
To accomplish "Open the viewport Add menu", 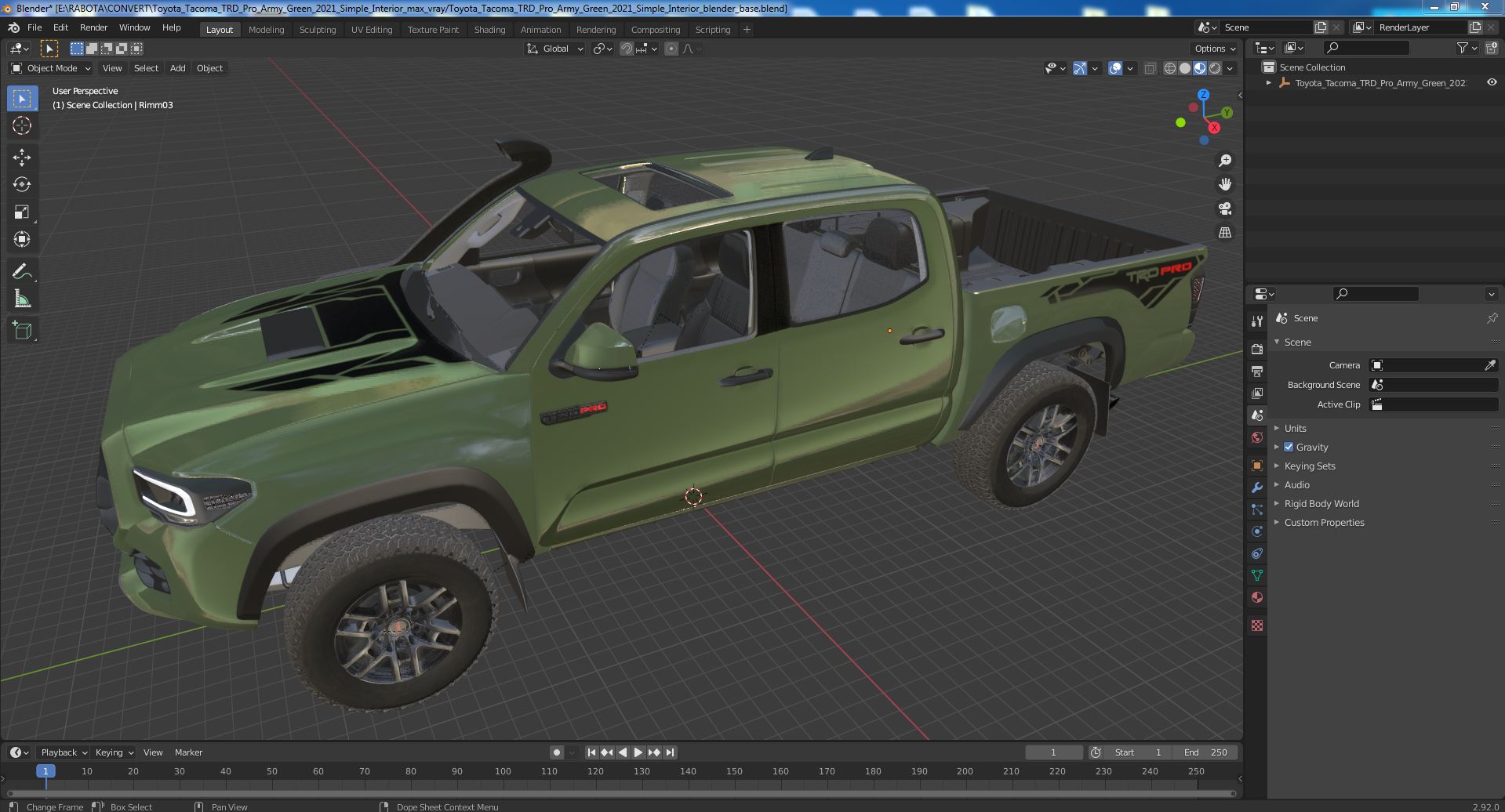I will (x=178, y=68).
